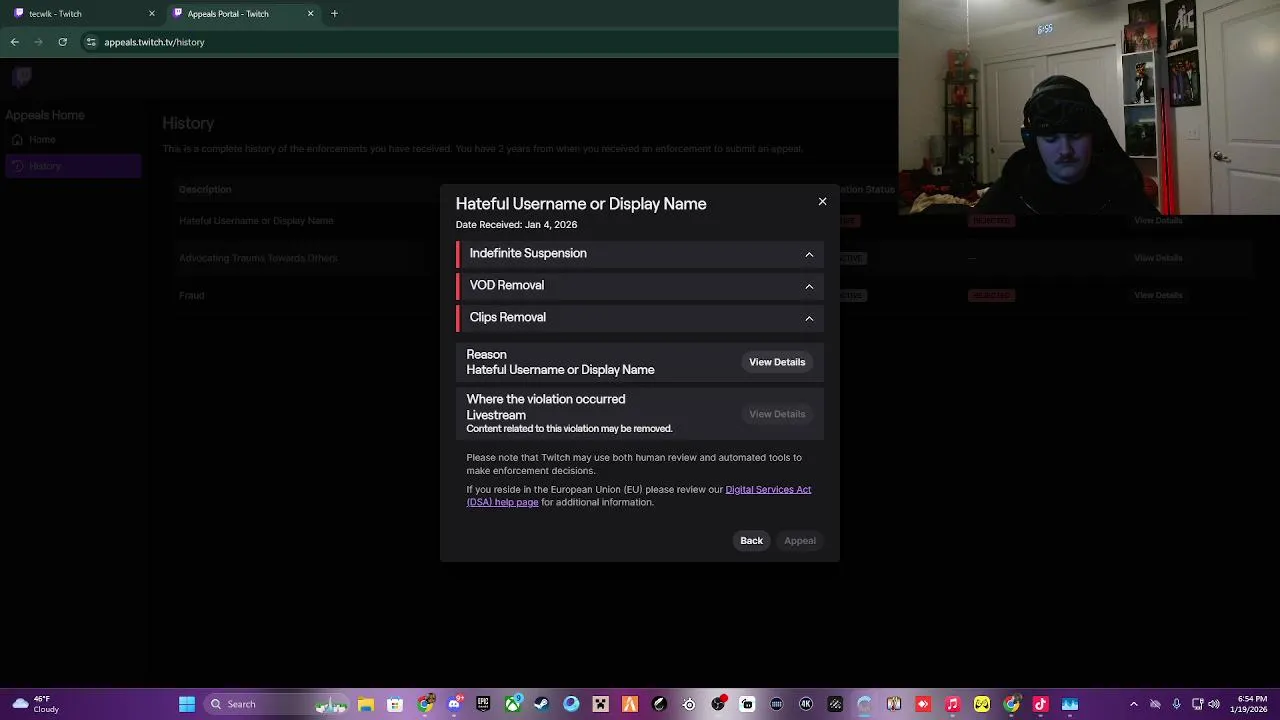View Details for the Fraud enforcement row
This screenshot has height=720, width=1280.
pyautogui.click(x=1158, y=295)
